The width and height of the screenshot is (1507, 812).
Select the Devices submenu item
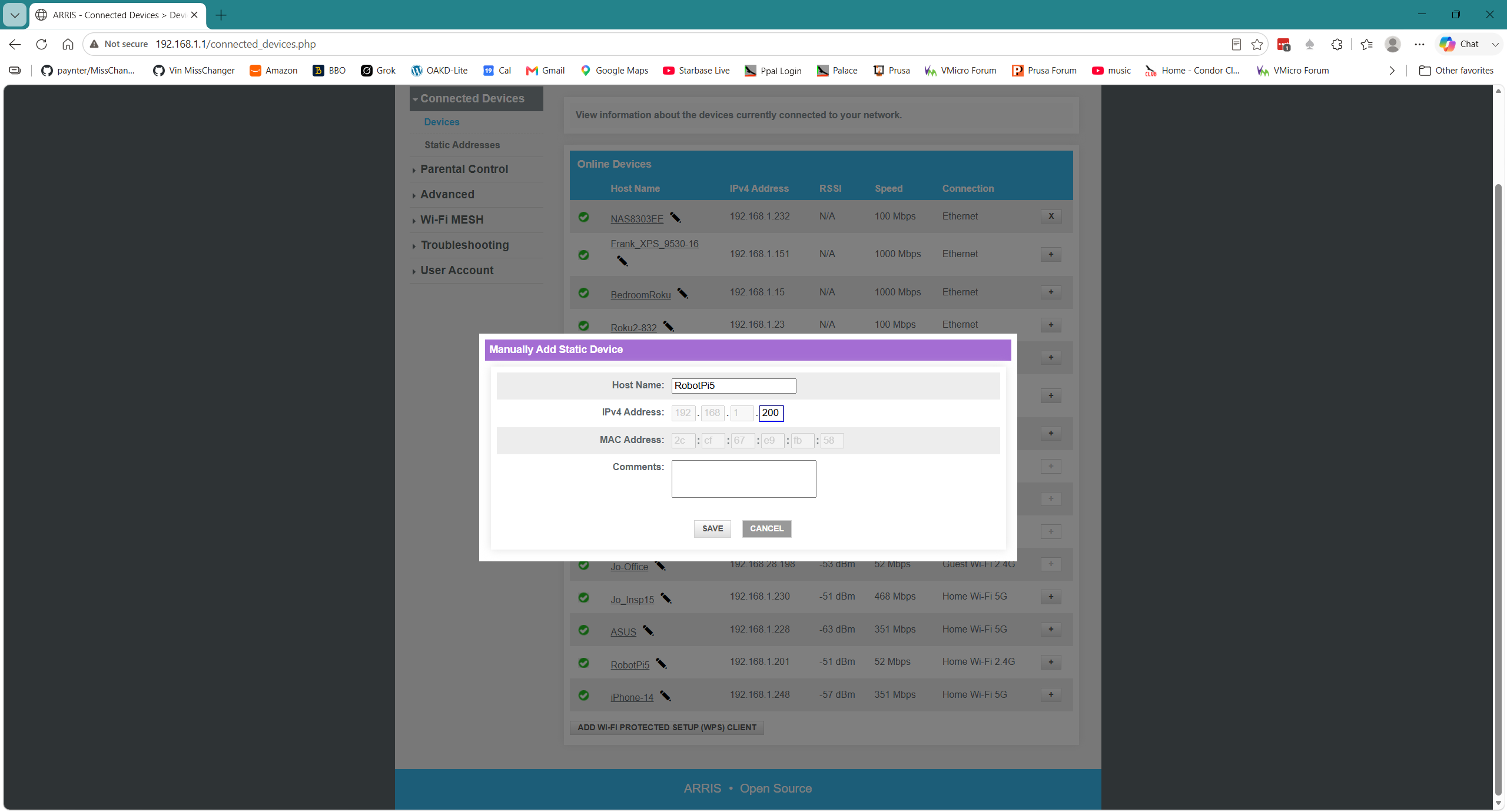pyautogui.click(x=442, y=122)
